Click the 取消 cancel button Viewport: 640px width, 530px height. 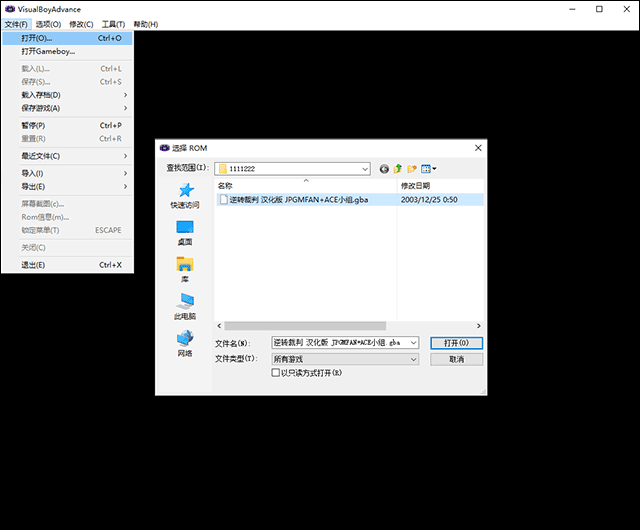[x=456, y=359]
